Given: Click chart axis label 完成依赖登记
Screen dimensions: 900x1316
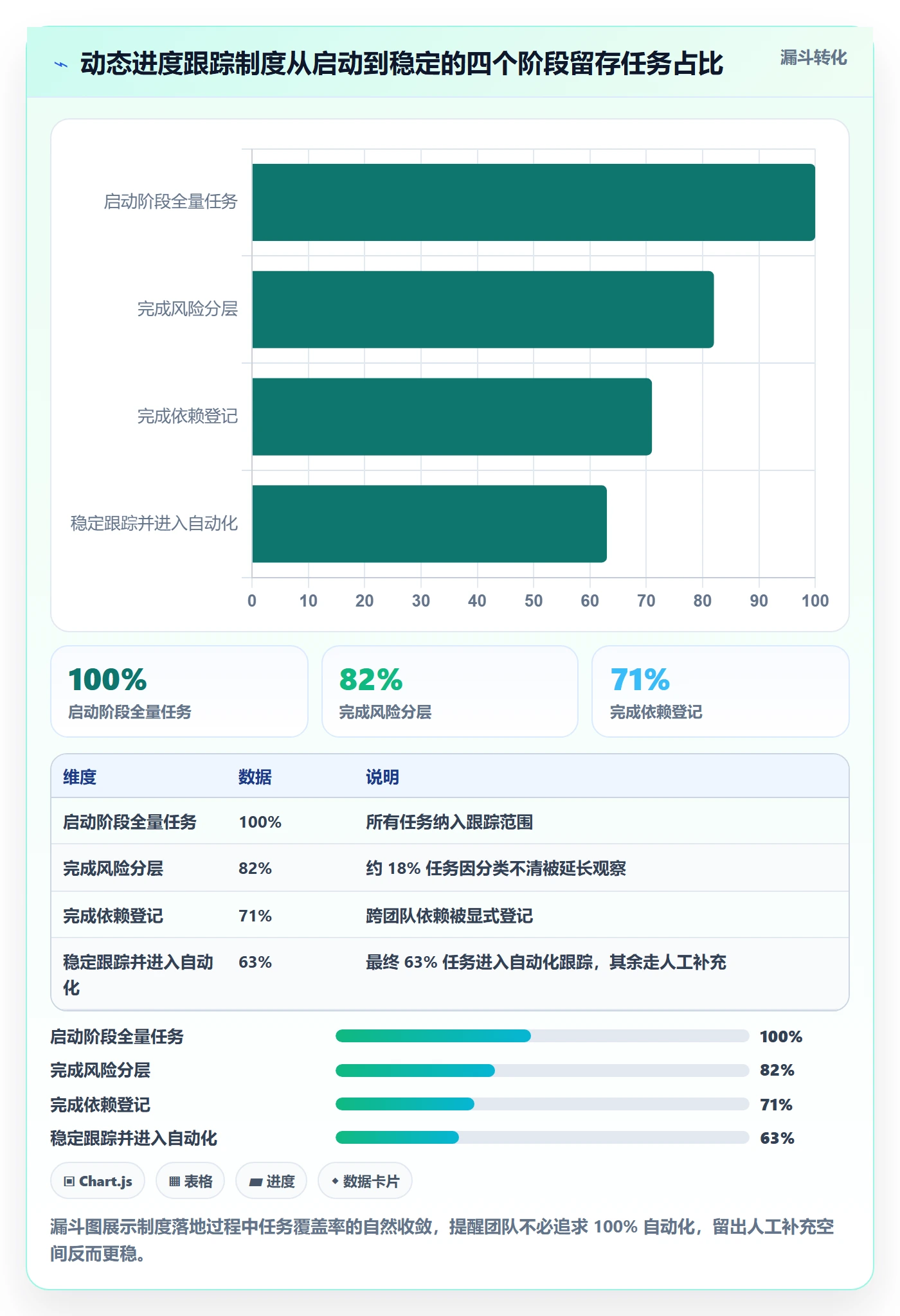Looking at the screenshot, I should [188, 416].
